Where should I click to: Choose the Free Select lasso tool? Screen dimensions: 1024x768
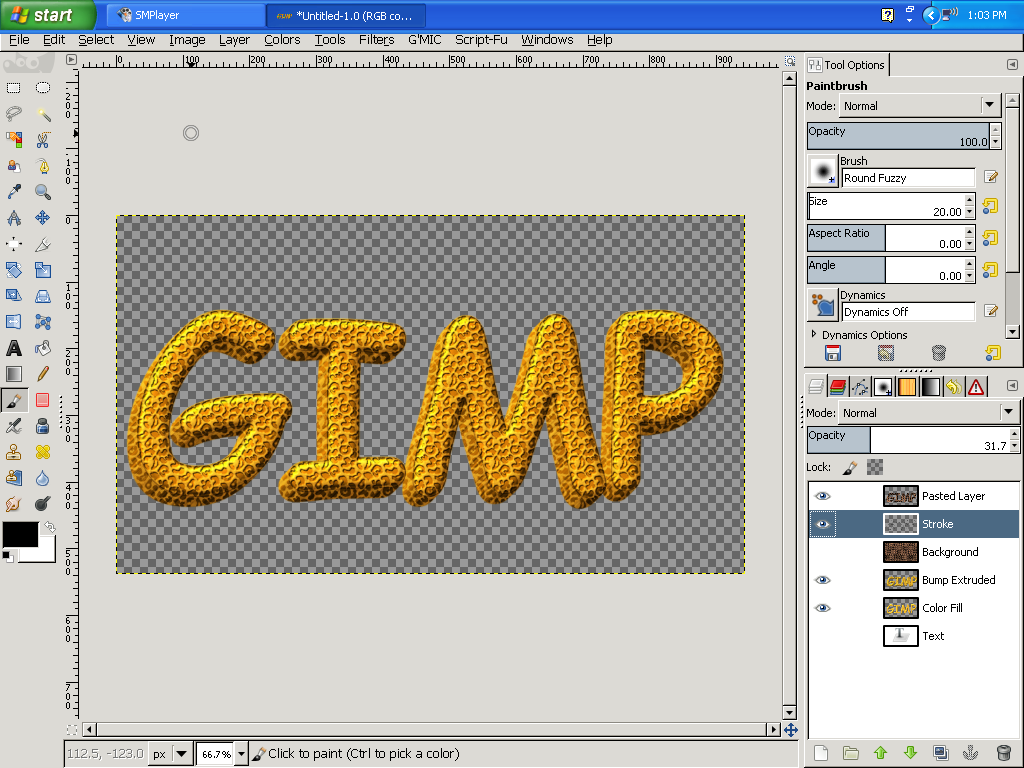(x=14, y=114)
